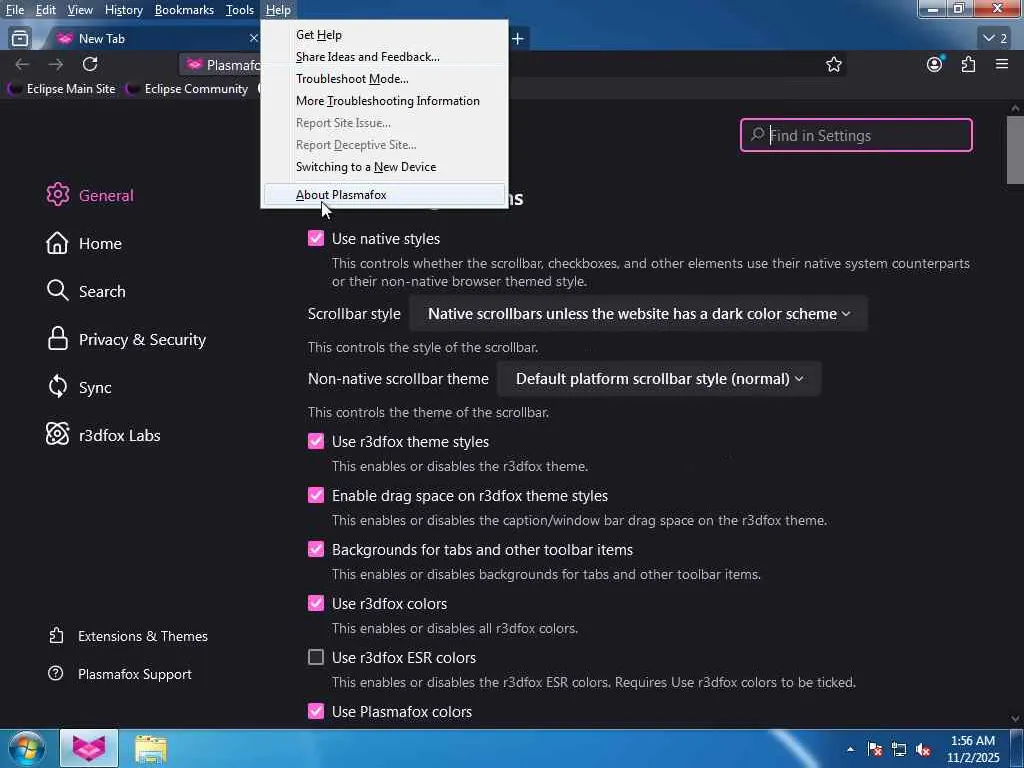Open General settings gear category
1024x768 pixels.
point(90,195)
